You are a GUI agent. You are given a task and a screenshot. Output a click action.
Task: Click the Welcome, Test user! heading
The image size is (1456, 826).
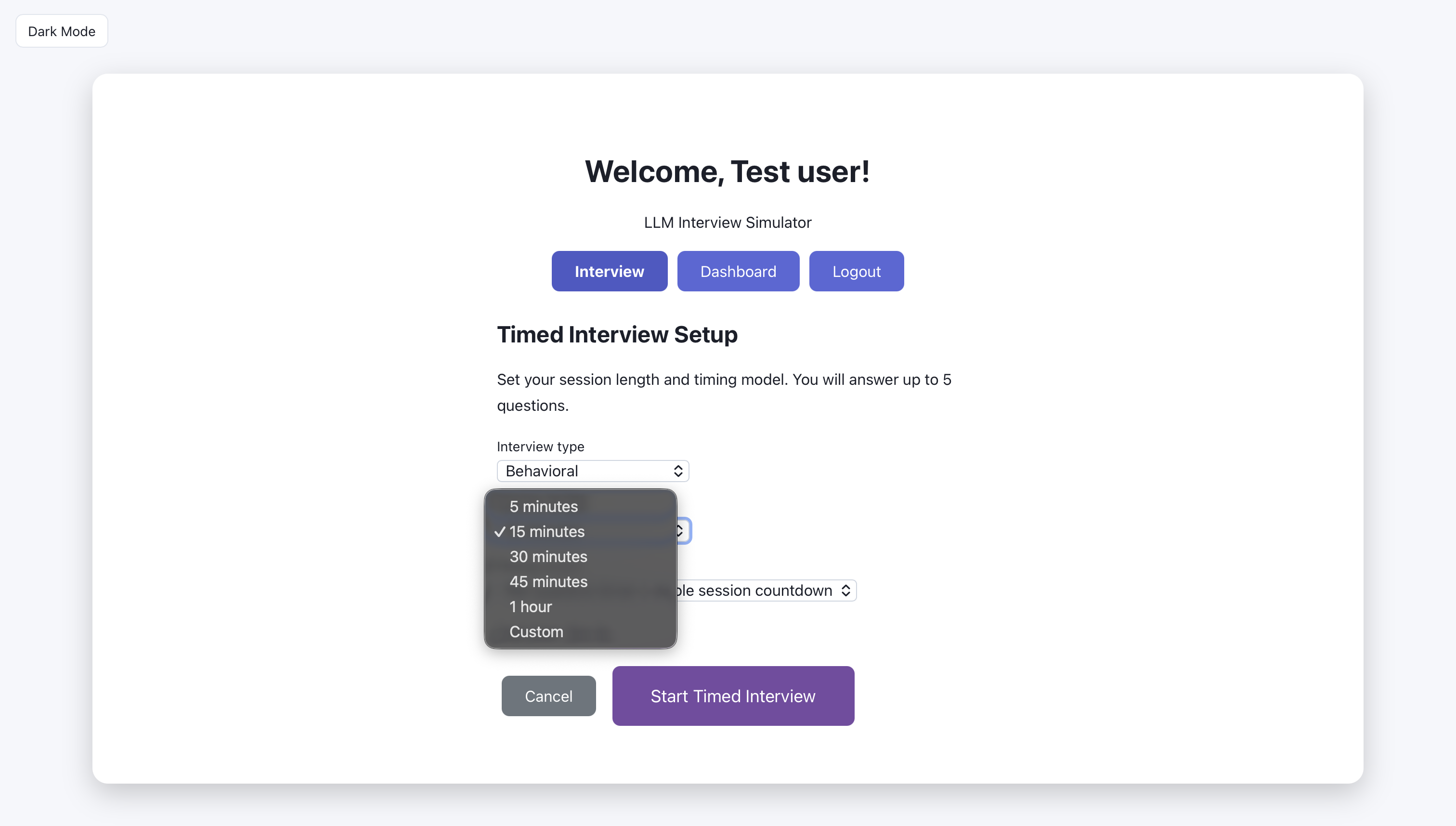click(728, 171)
